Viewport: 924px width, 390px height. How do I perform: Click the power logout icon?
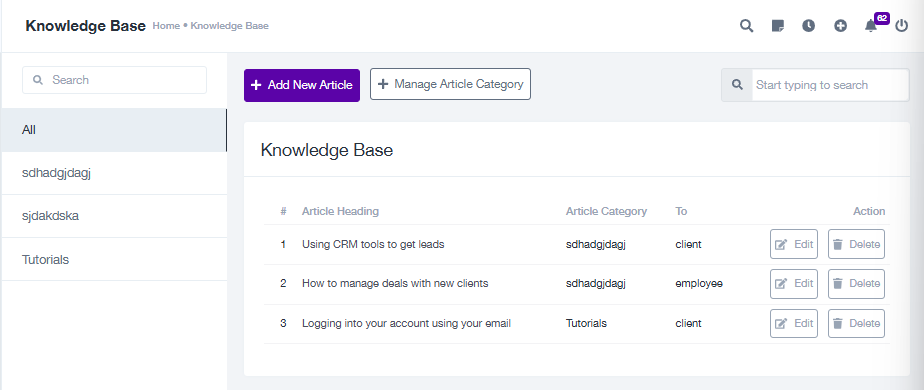click(x=902, y=26)
